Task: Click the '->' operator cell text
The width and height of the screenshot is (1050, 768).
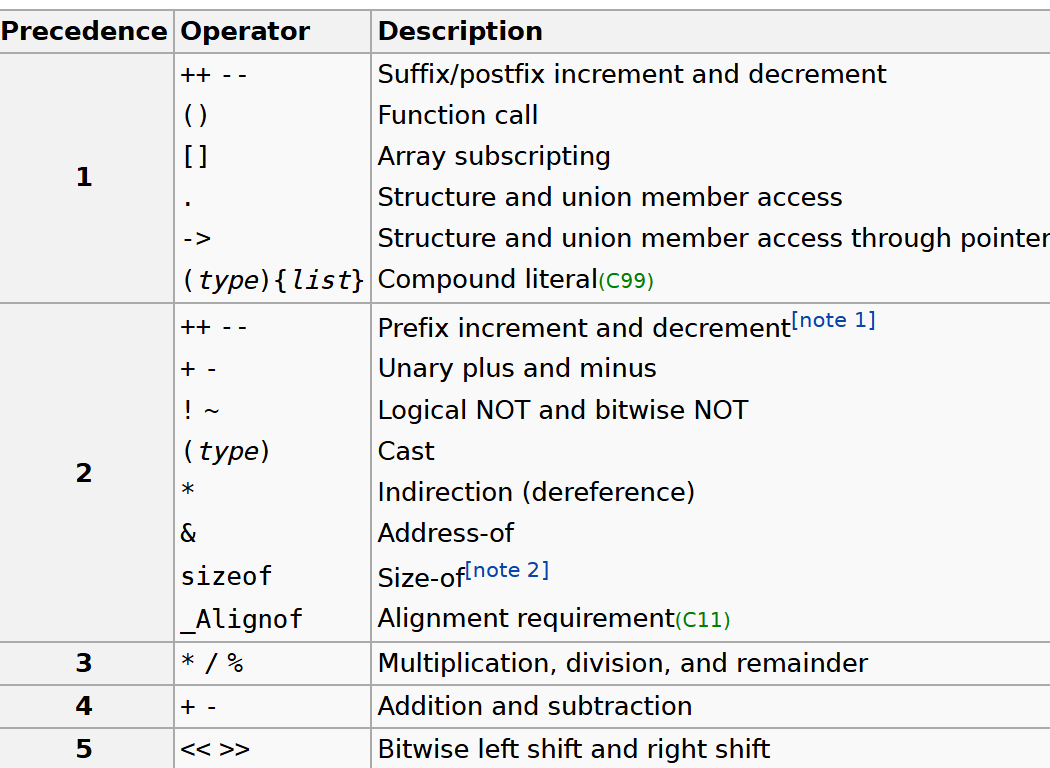Action: (x=197, y=238)
